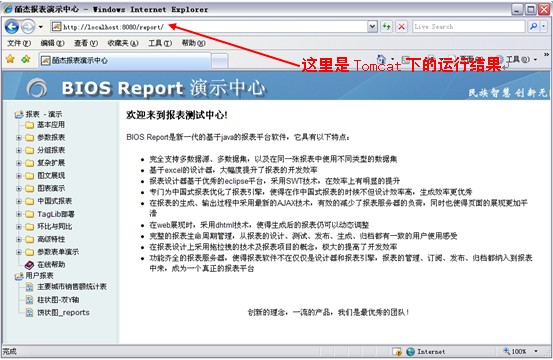Image resolution: width=553 pixels, height=360 pixels.
Task: Expand the 中国式报表 tree folder
Action: (x=19, y=201)
